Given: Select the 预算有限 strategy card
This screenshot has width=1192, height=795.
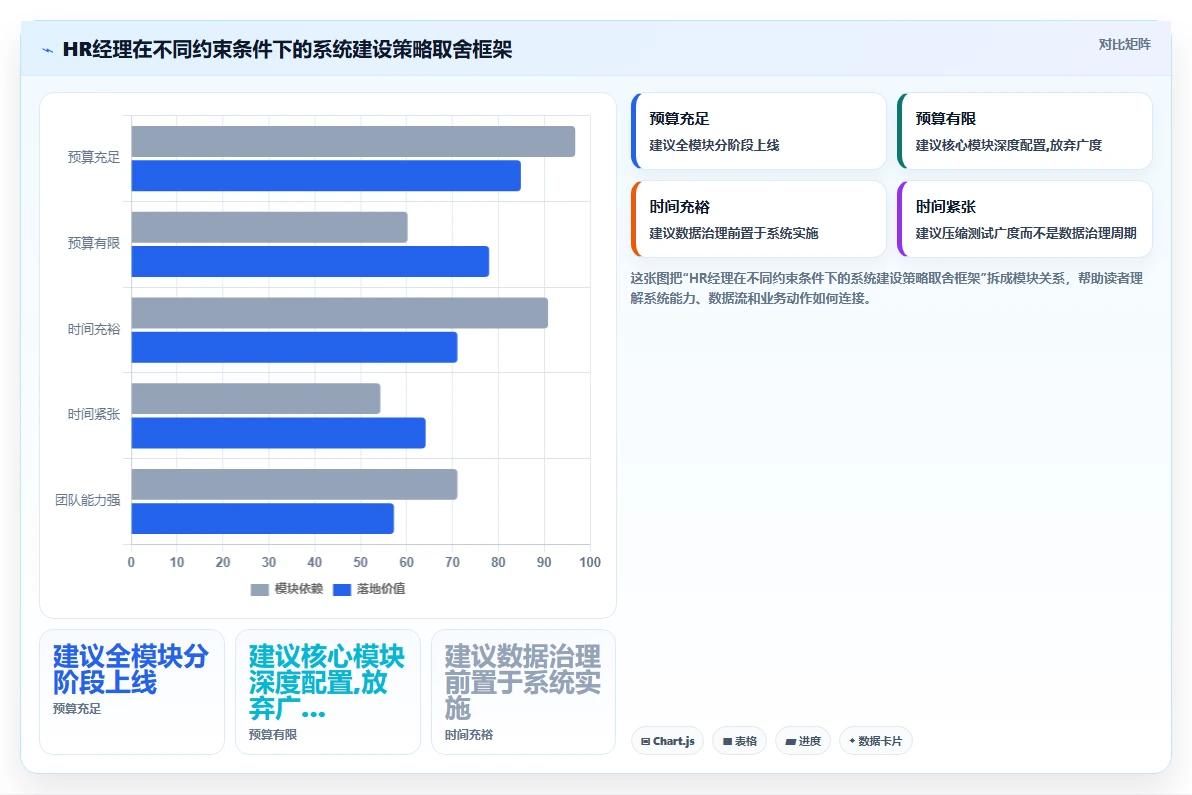Looking at the screenshot, I should [1025, 131].
